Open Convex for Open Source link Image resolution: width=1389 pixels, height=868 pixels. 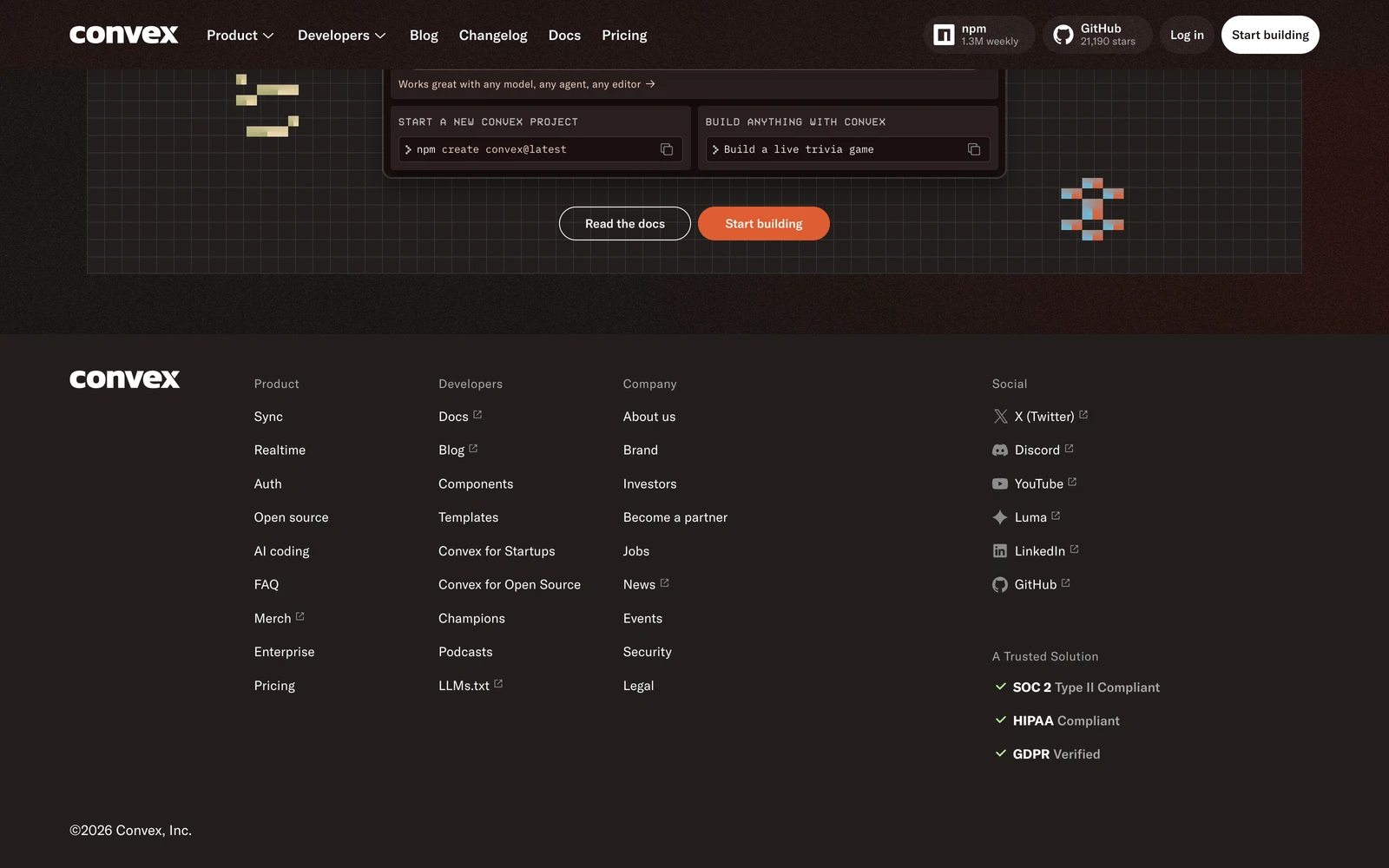coord(510,585)
